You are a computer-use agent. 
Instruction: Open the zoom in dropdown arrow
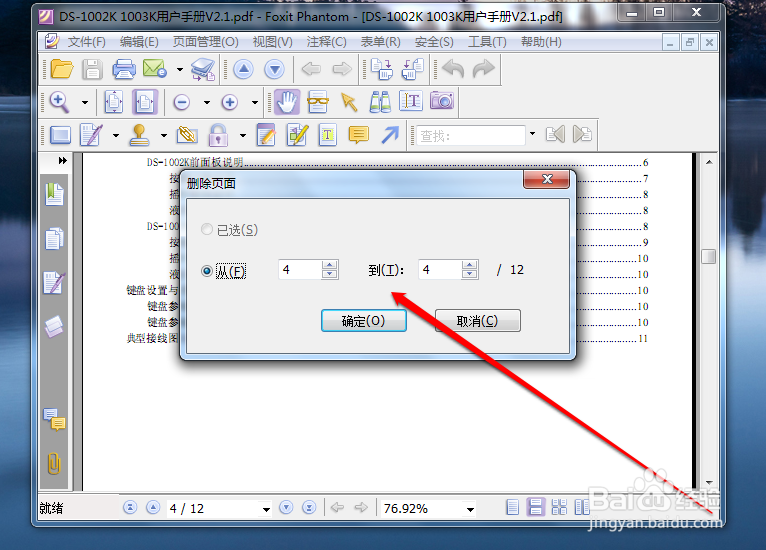point(255,103)
